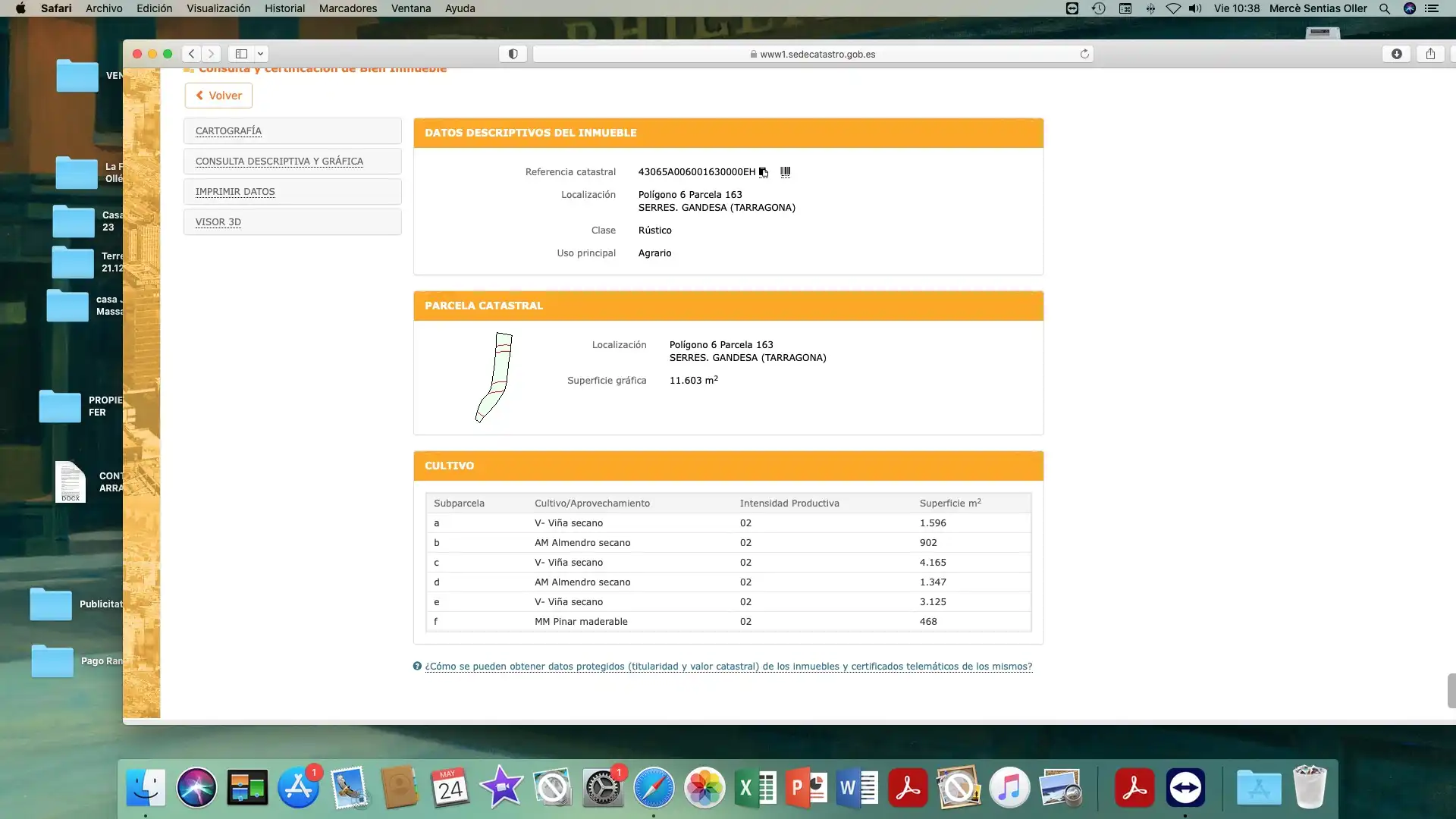Click the 'AM Almendro secano' cell in row b
This screenshot has height=819, width=1456.
pyautogui.click(x=582, y=543)
